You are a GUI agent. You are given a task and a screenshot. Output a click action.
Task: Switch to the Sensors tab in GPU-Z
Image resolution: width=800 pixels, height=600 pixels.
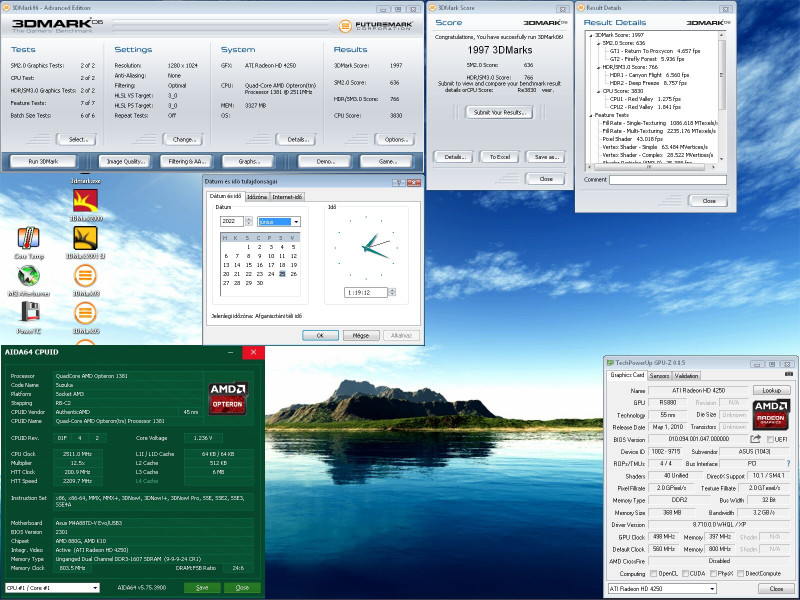659,376
